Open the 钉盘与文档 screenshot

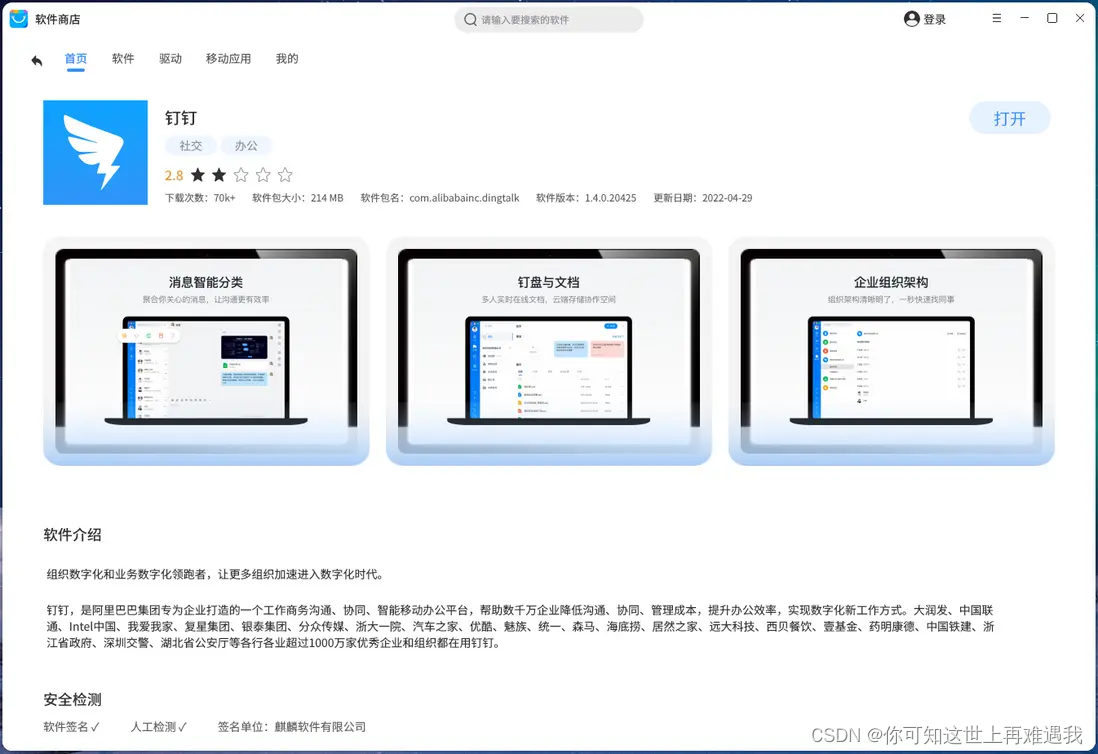tap(549, 351)
